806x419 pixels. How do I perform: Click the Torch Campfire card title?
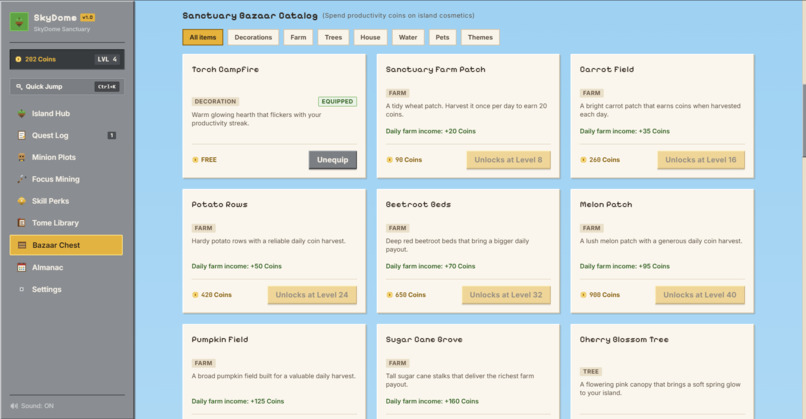[x=225, y=69]
